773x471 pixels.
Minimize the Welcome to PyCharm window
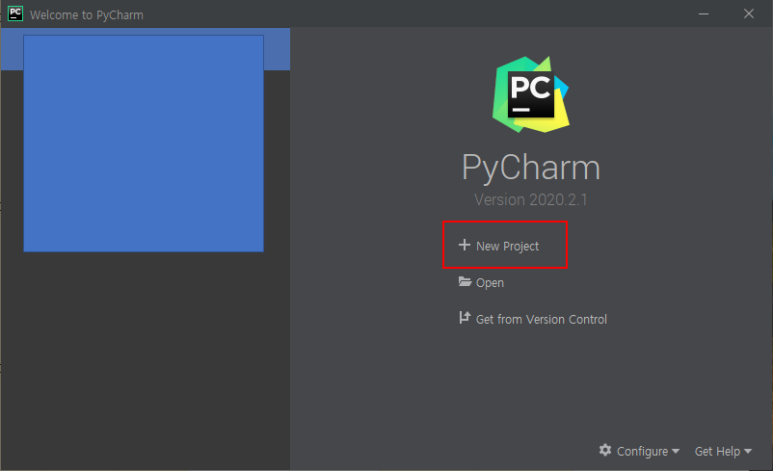pos(703,14)
